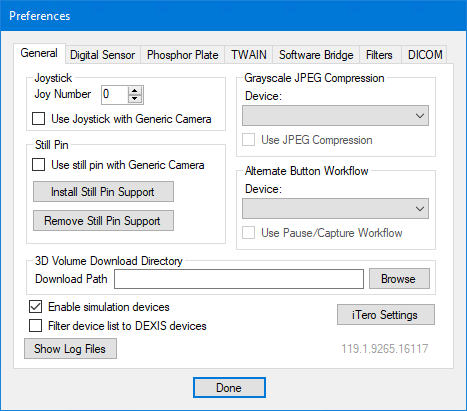The image size is (467, 411).
Task: Switch to the DICOM tab
Action: [x=425, y=55]
